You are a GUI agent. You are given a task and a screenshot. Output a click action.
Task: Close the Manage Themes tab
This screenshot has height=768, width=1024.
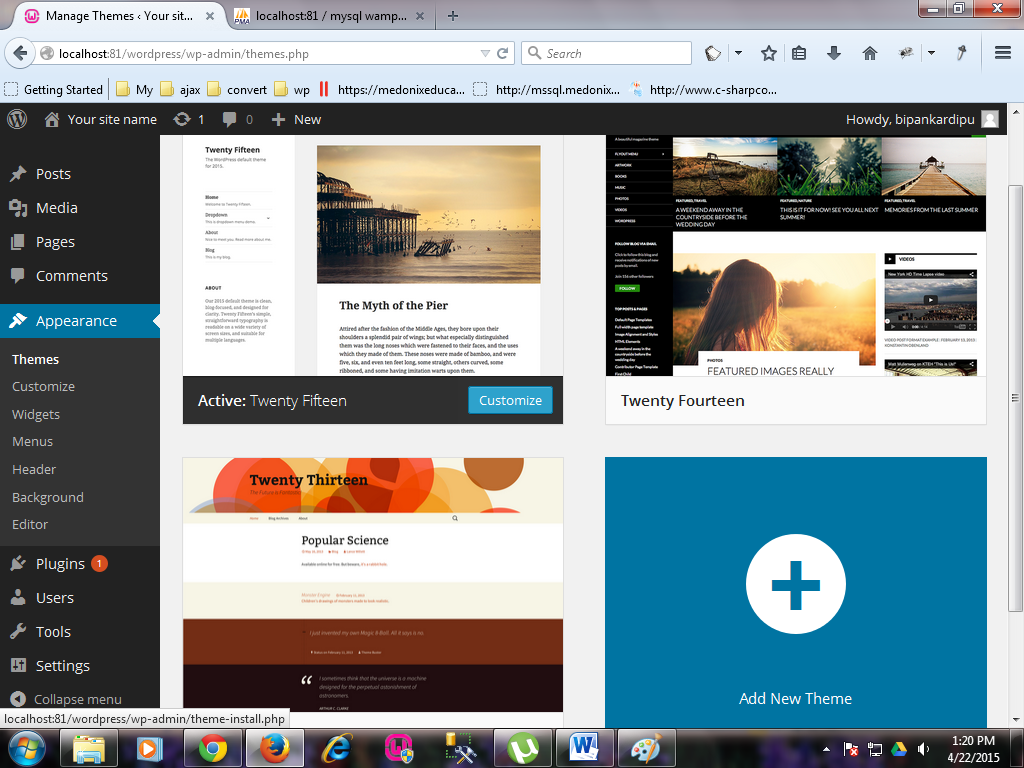pos(210,16)
